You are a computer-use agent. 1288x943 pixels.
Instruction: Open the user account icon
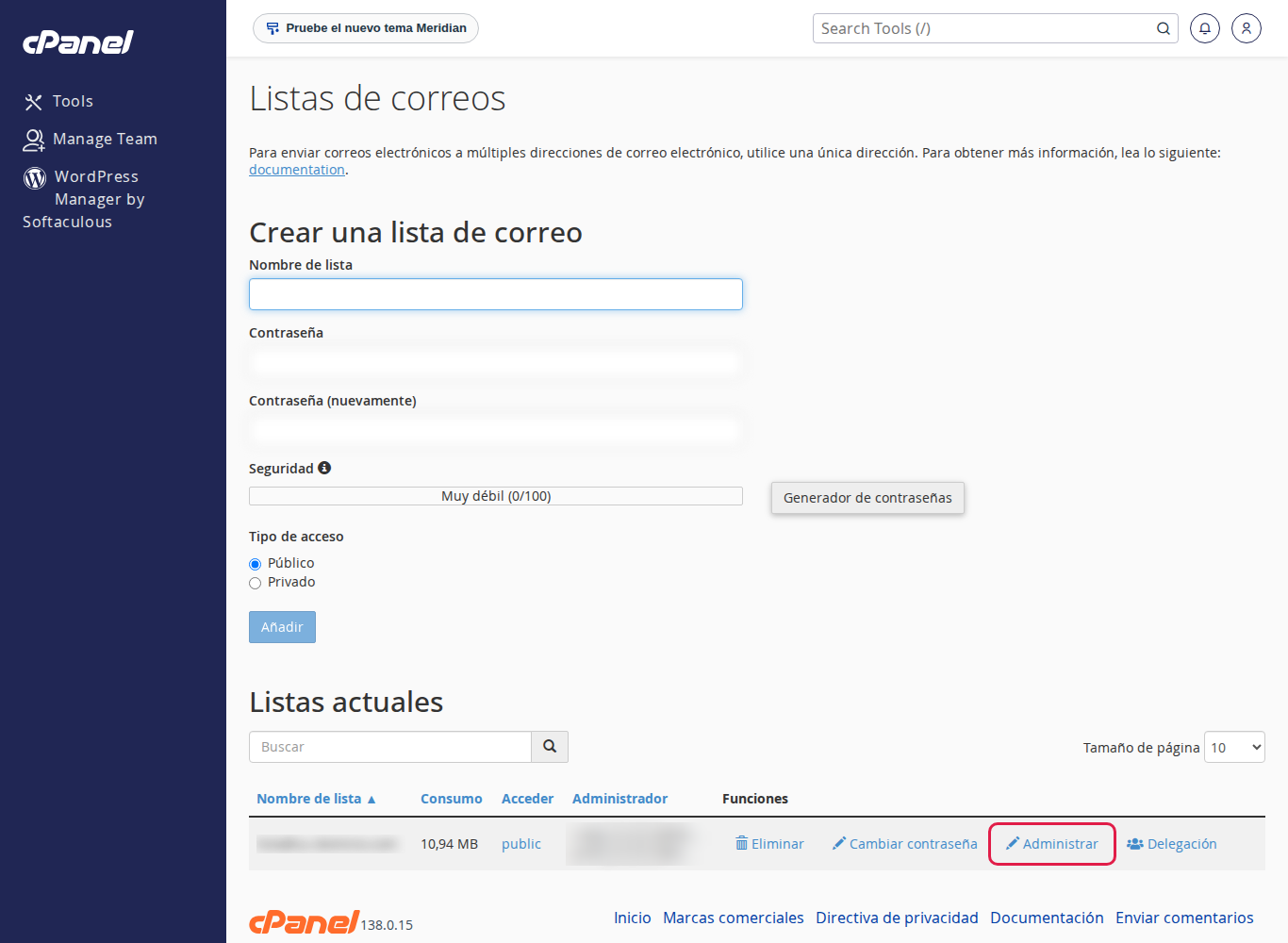(x=1247, y=28)
